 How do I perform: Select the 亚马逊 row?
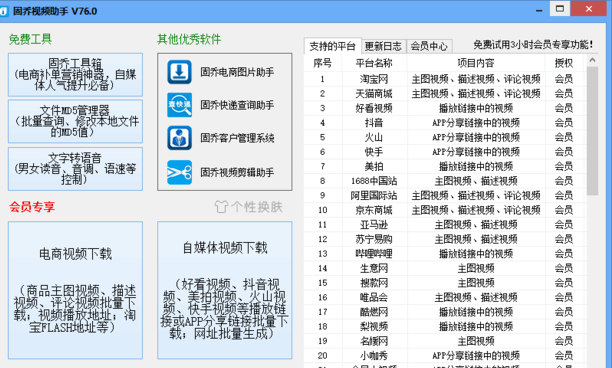[x=445, y=225]
